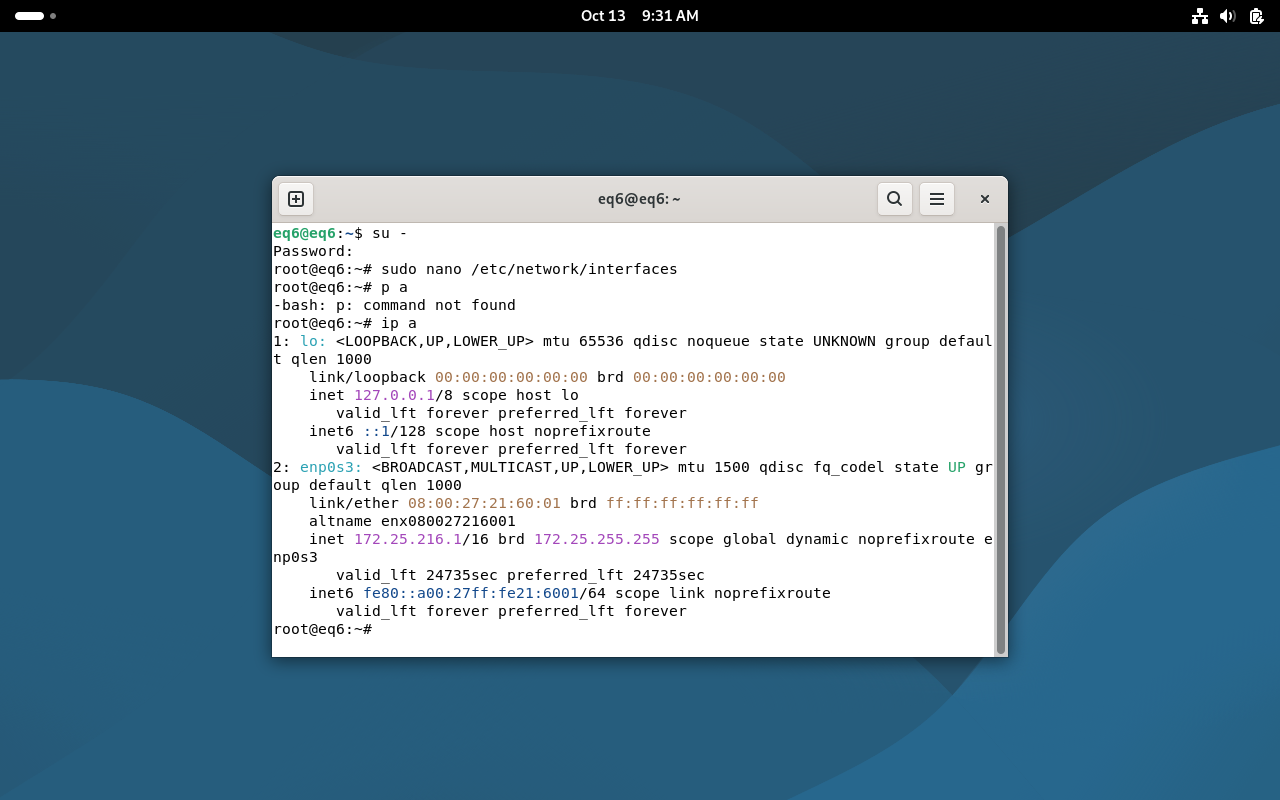Click the UNKNOWN state text
The image size is (1280, 800).
point(844,341)
